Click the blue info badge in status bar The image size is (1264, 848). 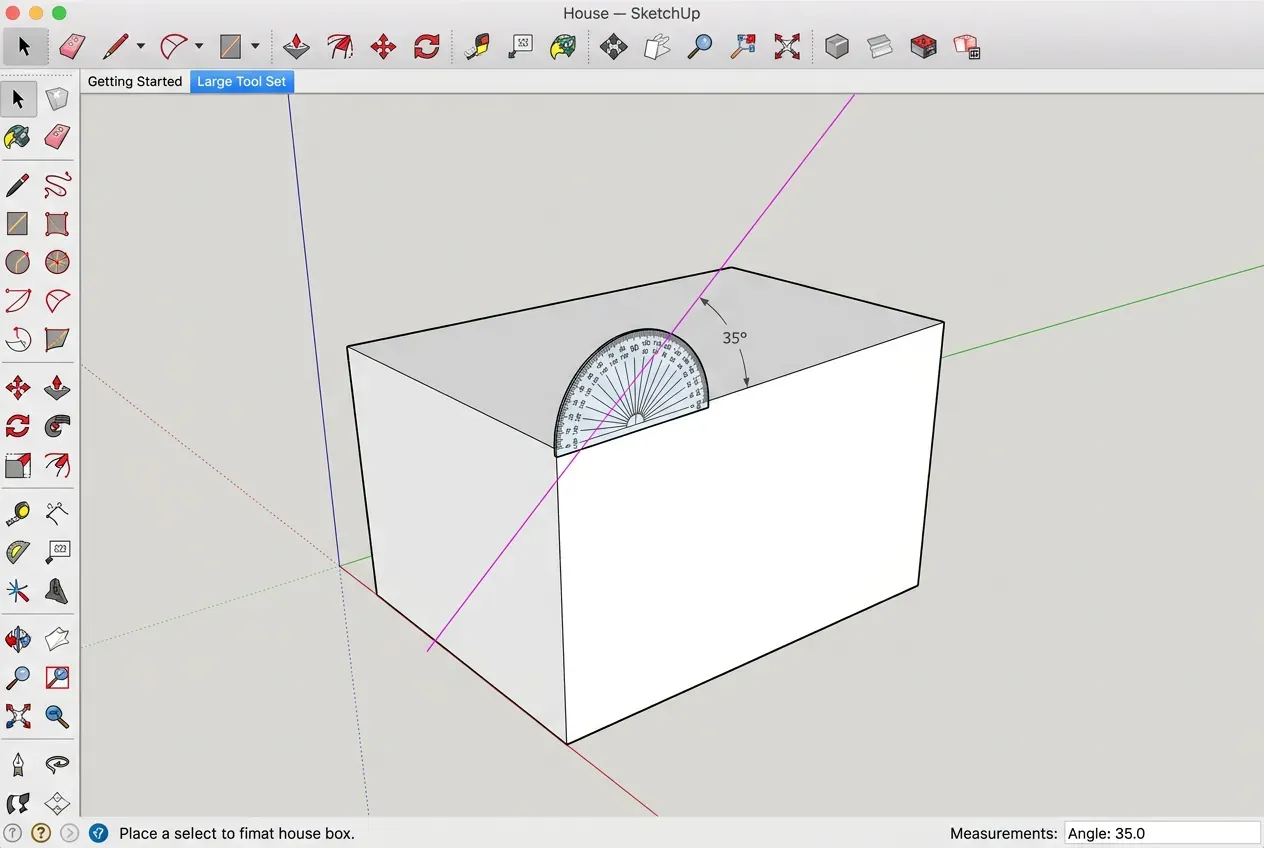coord(98,832)
